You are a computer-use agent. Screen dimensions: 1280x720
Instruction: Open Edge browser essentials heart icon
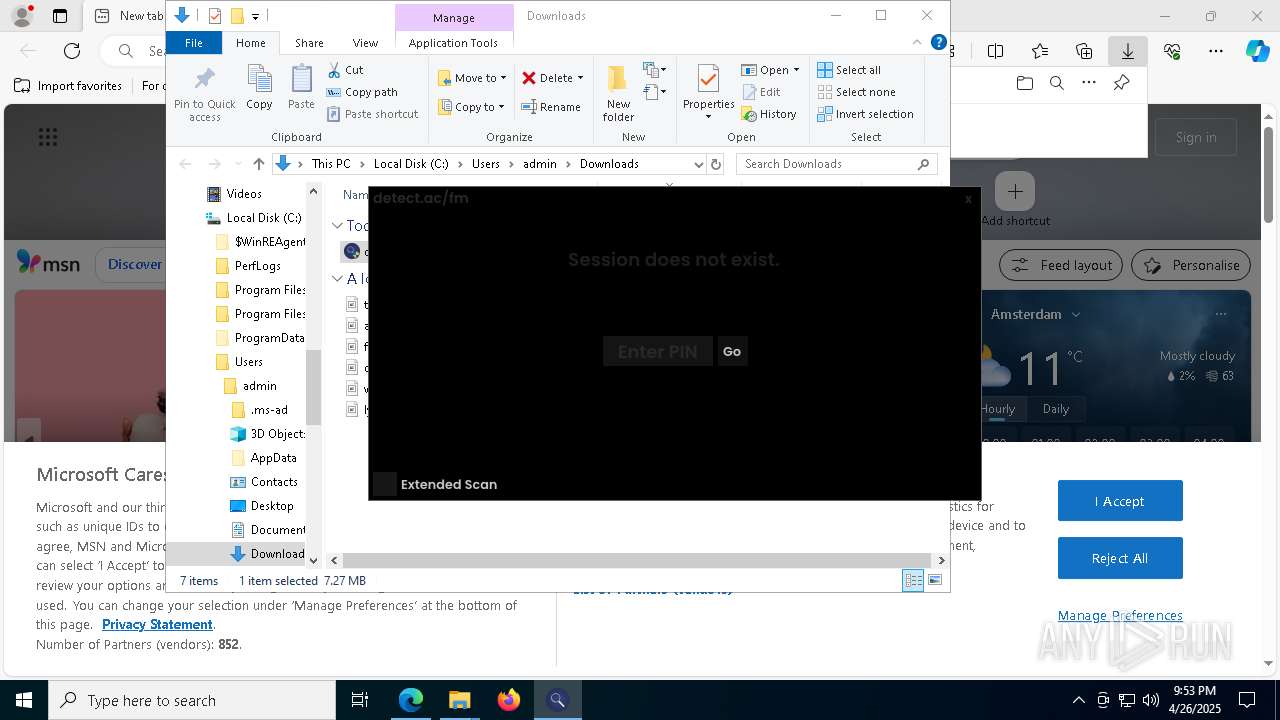(1172, 51)
